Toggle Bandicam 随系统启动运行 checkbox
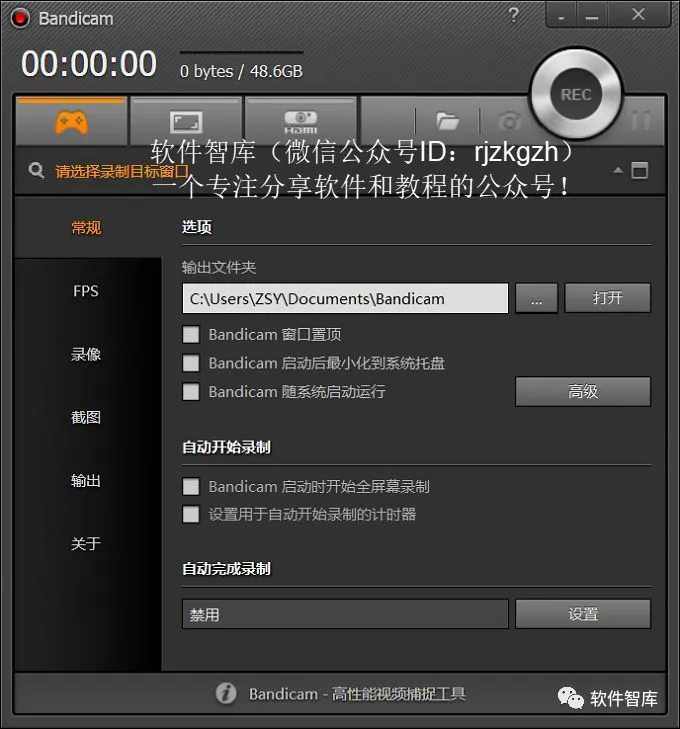The image size is (680, 729). point(191,391)
